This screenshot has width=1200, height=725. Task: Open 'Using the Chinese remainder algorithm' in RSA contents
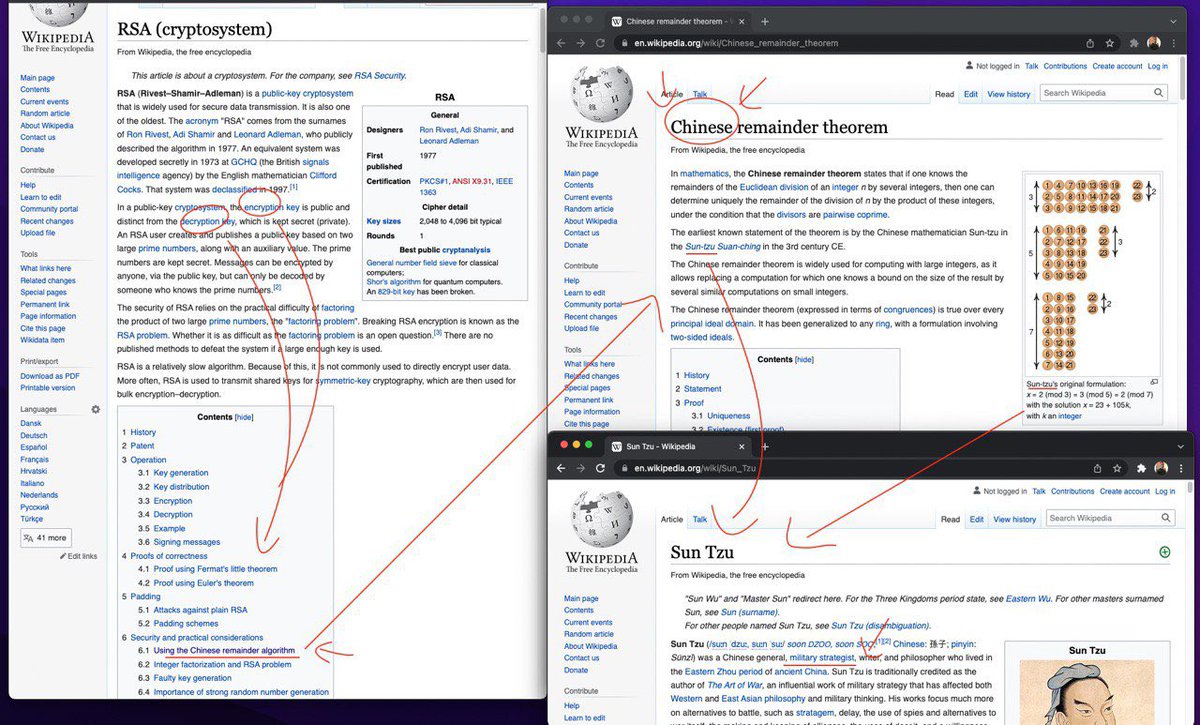click(x=224, y=650)
